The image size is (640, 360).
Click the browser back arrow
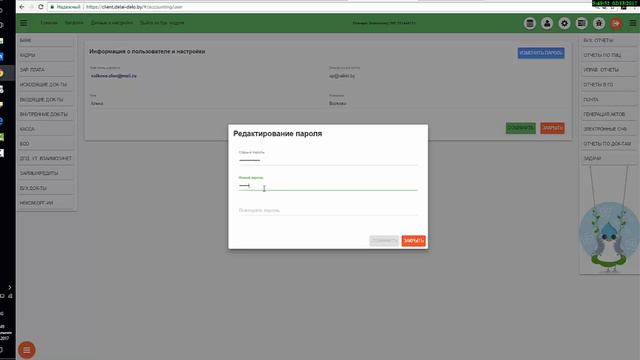[x=22, y=7]
